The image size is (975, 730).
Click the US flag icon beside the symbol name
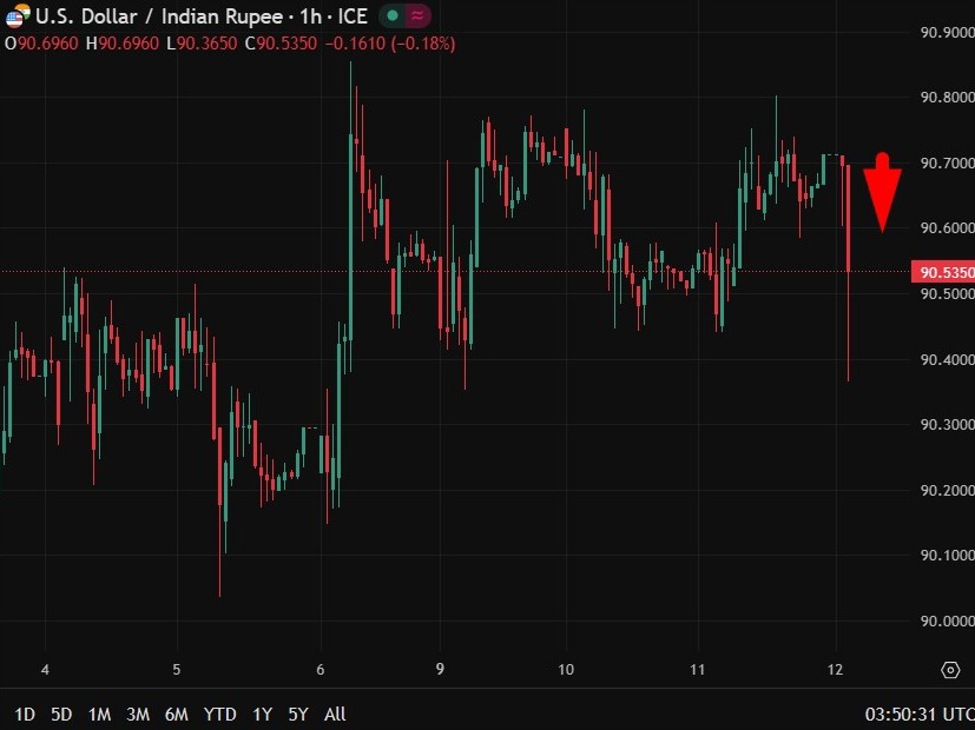[15, 16]
